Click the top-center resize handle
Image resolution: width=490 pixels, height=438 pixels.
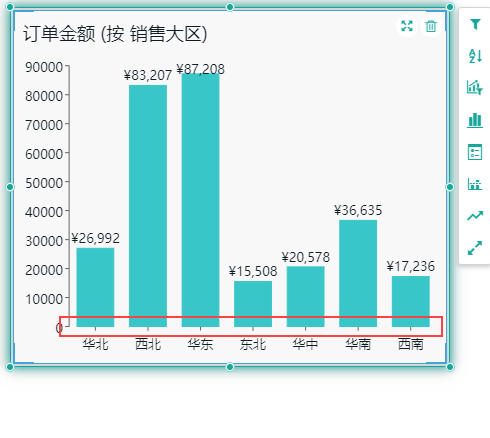[x=230, y=7]
